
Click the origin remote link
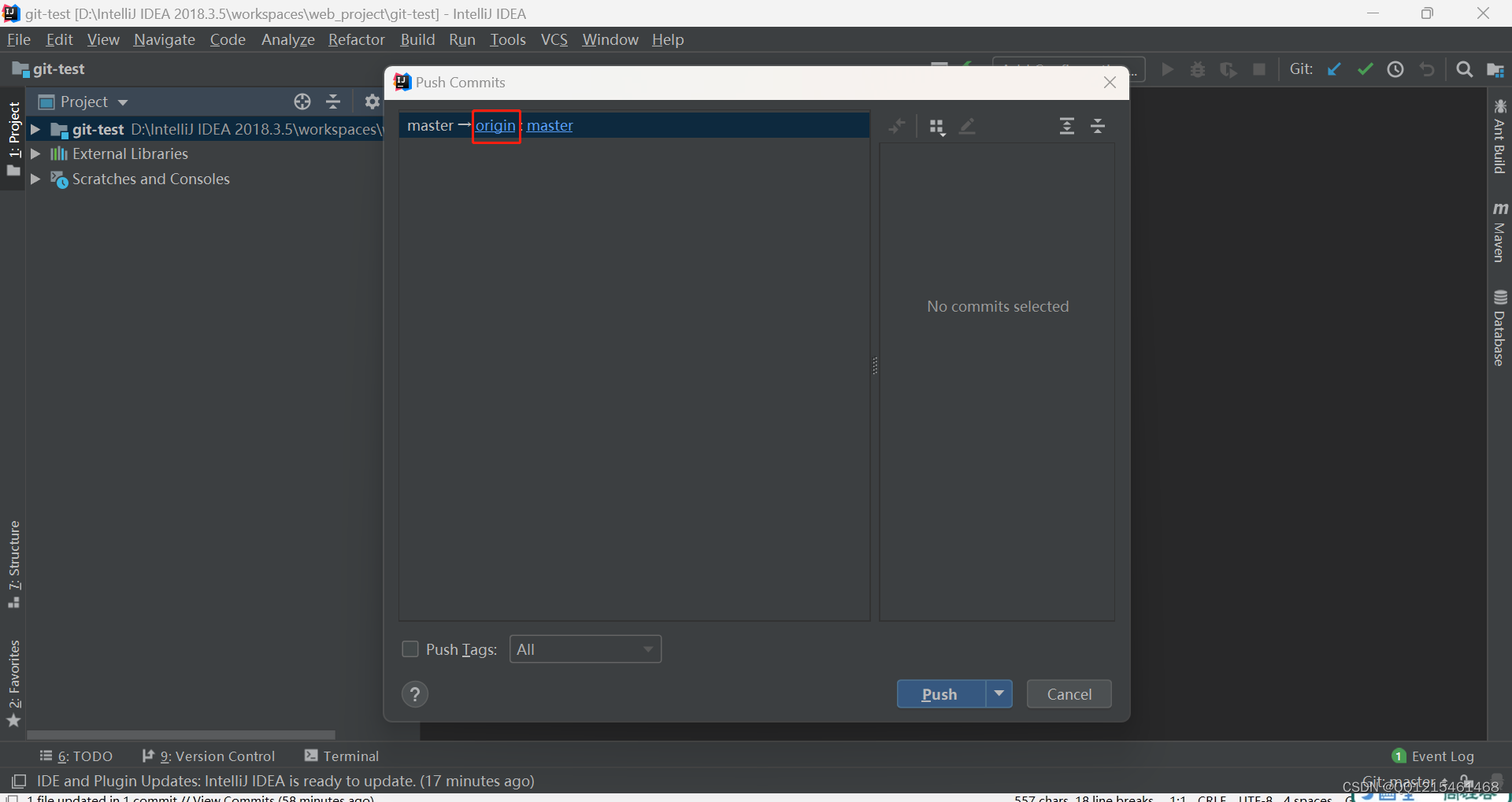pos(495,126)
